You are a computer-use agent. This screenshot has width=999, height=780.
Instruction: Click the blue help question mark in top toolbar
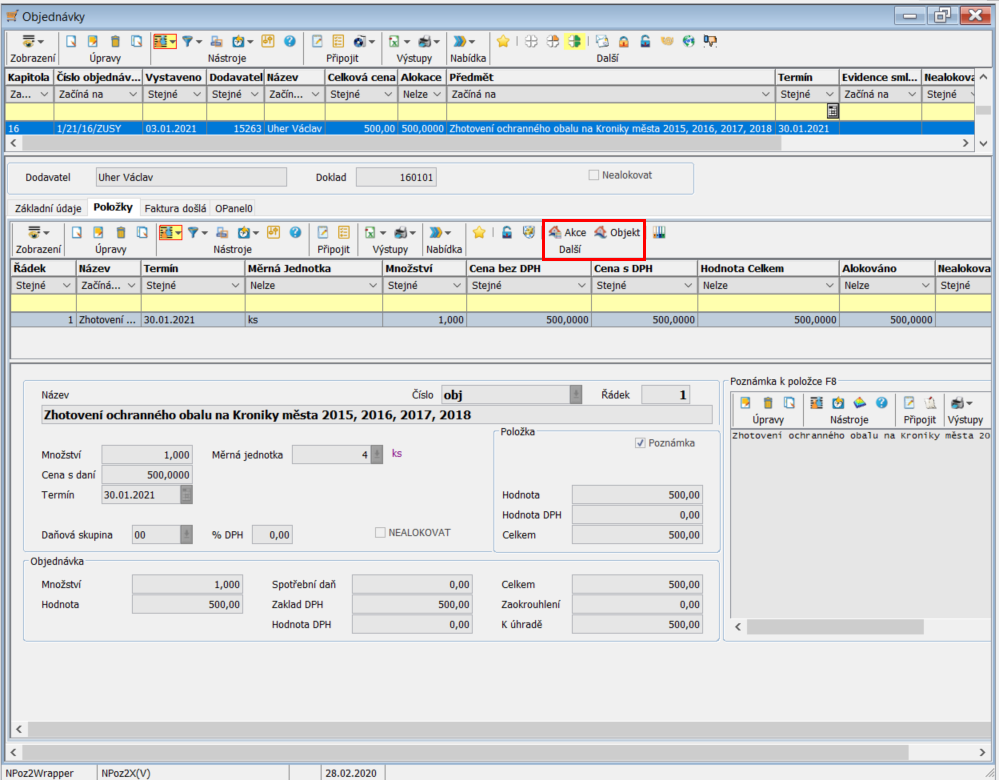(x=290, y=41)
